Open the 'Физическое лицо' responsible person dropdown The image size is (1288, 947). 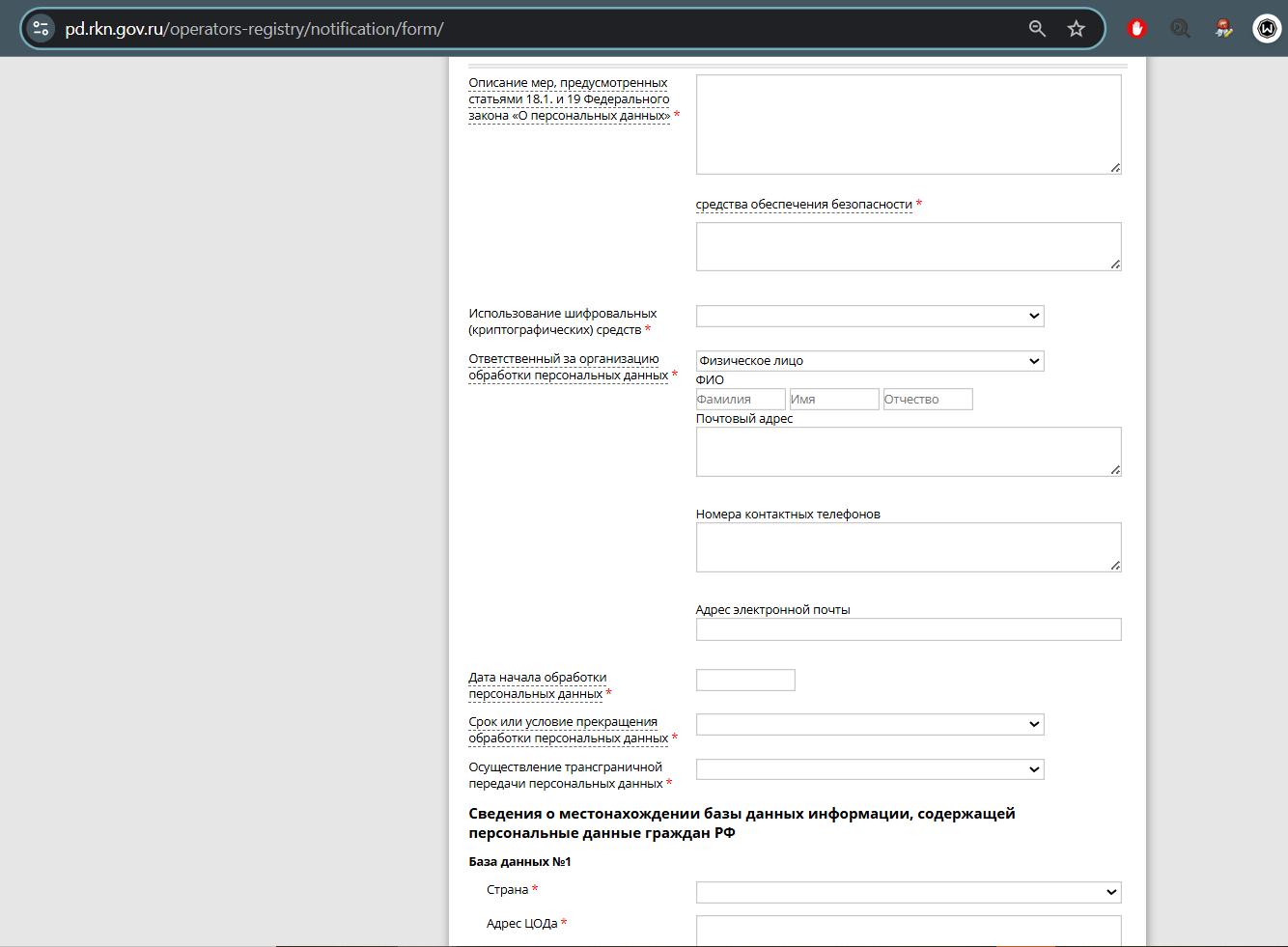[869, 361]
